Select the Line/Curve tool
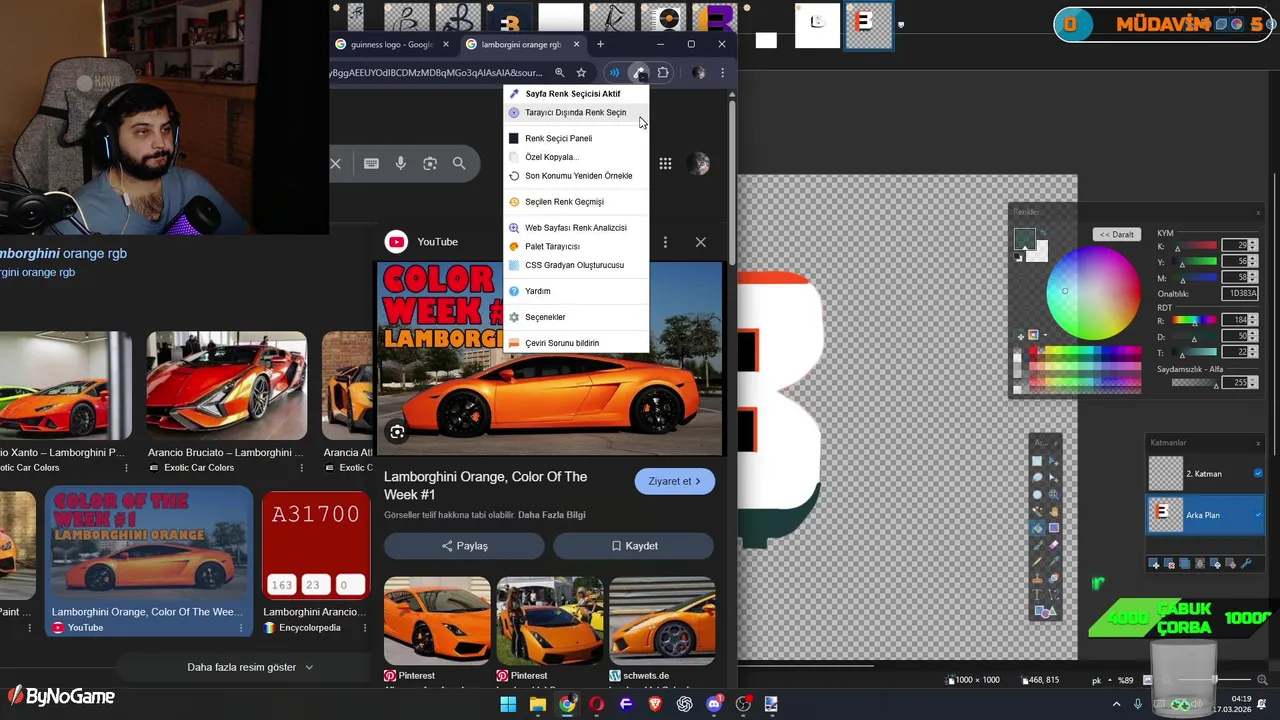Image resolution: width=1280 pixels, height=720 pixels. 1054,594
